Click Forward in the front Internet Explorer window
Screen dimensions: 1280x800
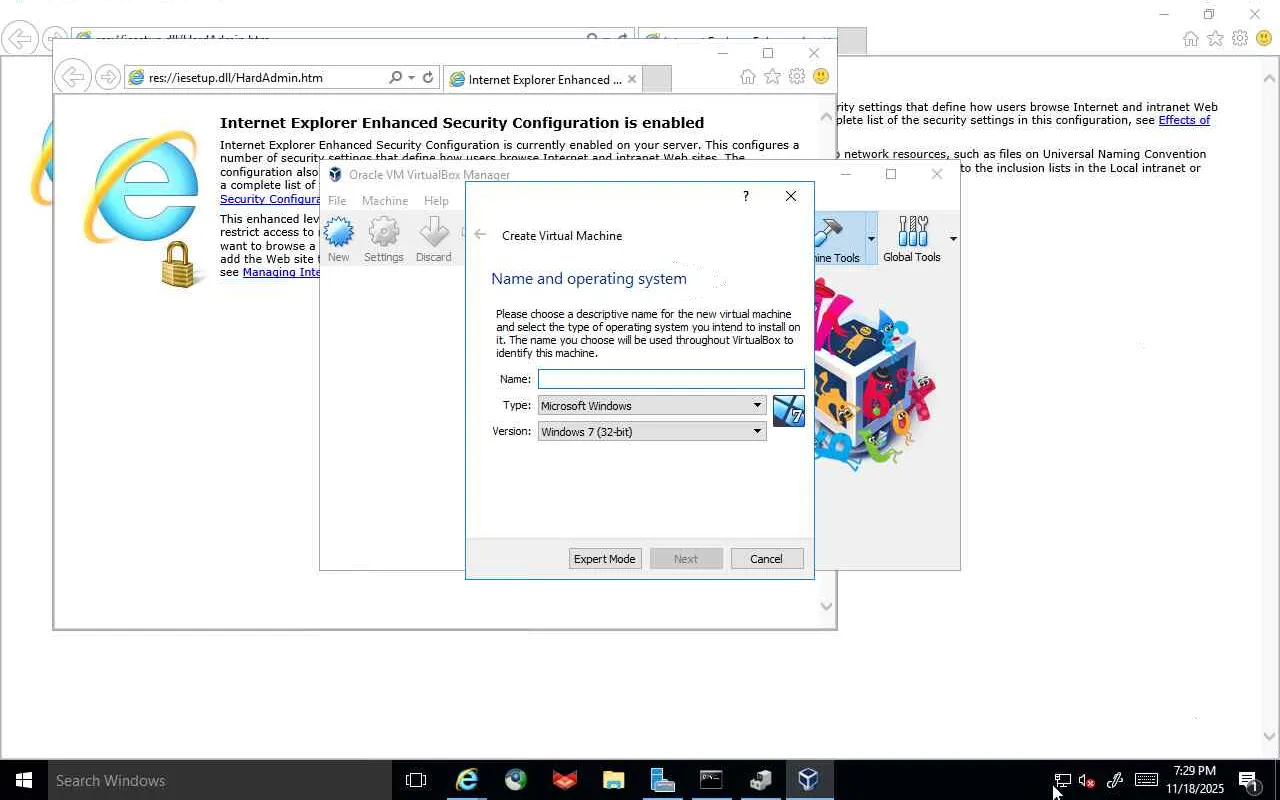coord(108,77)
